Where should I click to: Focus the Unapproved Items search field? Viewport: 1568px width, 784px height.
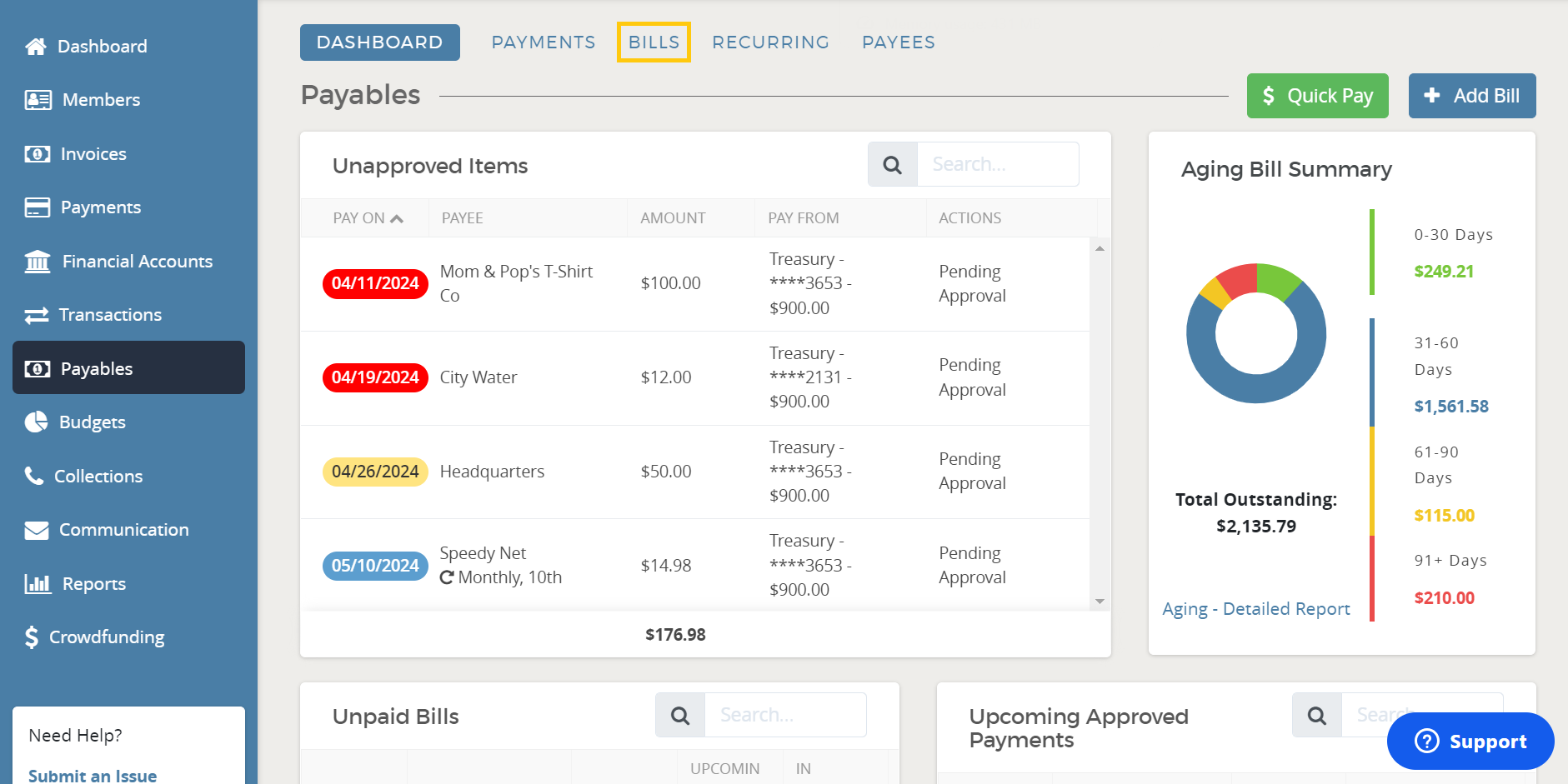click(997, 165)
